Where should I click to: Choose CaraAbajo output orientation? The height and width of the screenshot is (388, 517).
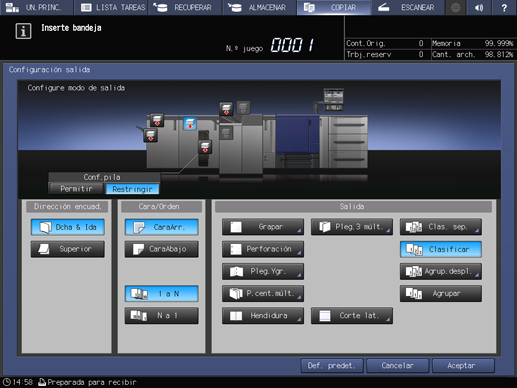click(x=162, y=249)
